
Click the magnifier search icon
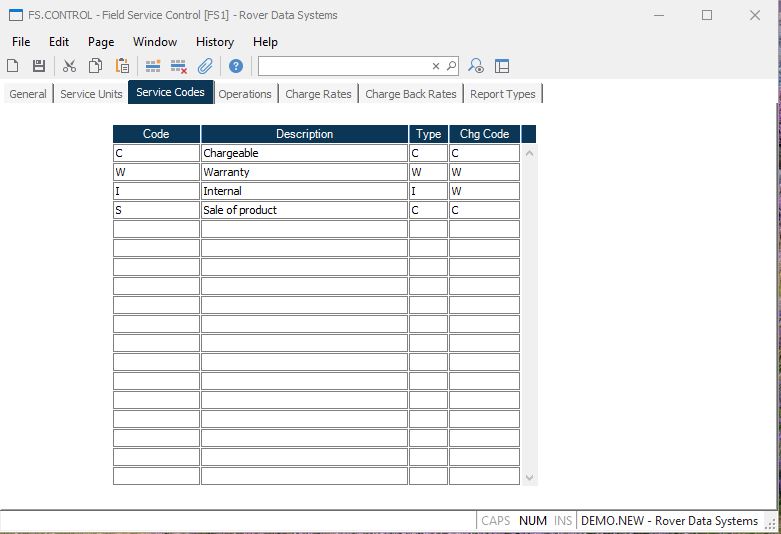click(x=451, y=66)
